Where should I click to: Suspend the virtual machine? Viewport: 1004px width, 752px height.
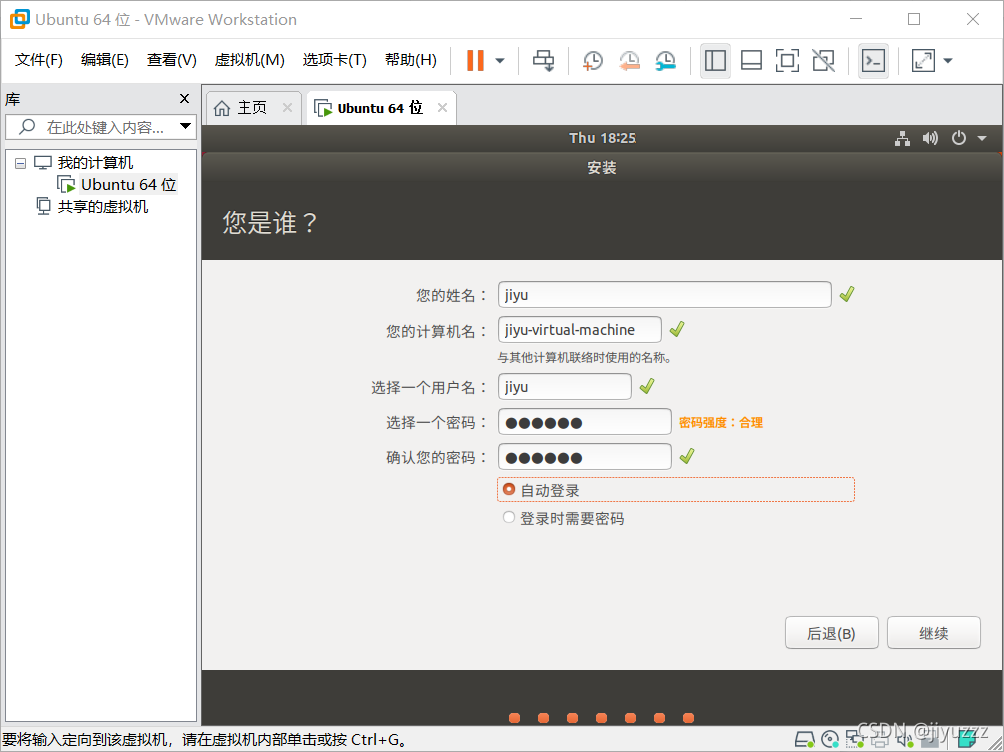tap(474, 60)
